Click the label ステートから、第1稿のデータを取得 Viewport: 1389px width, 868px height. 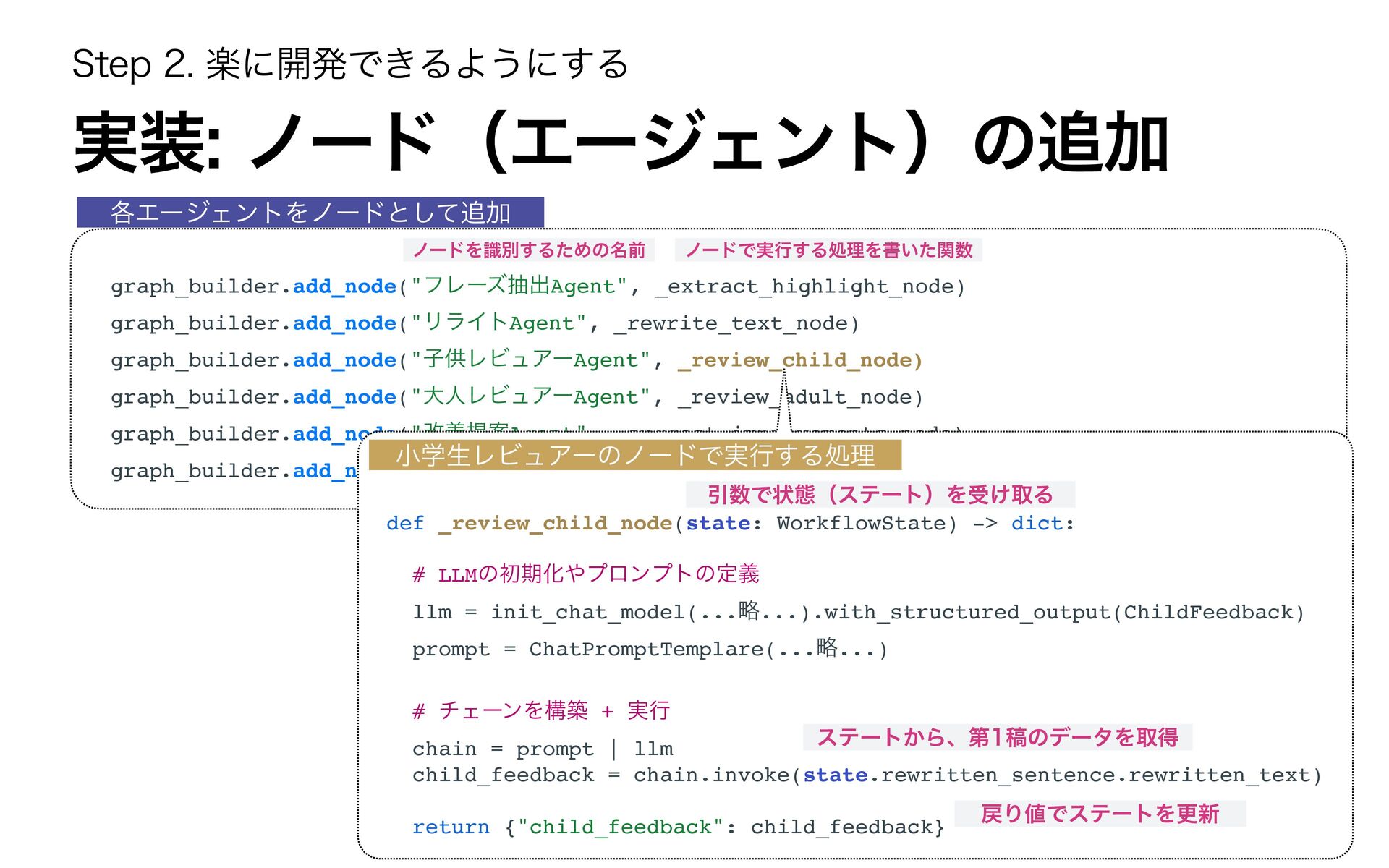997,738
